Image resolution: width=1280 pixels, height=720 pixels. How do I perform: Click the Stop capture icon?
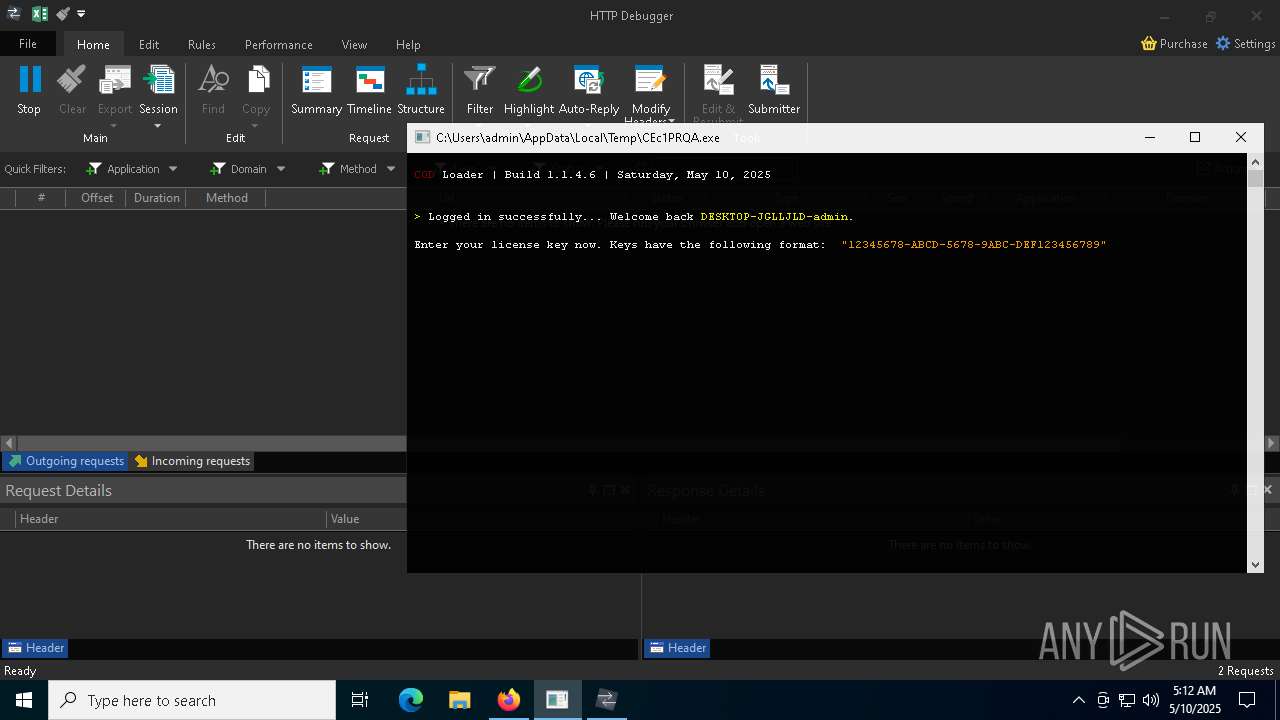pyautogui.click(x=29, y=80)
